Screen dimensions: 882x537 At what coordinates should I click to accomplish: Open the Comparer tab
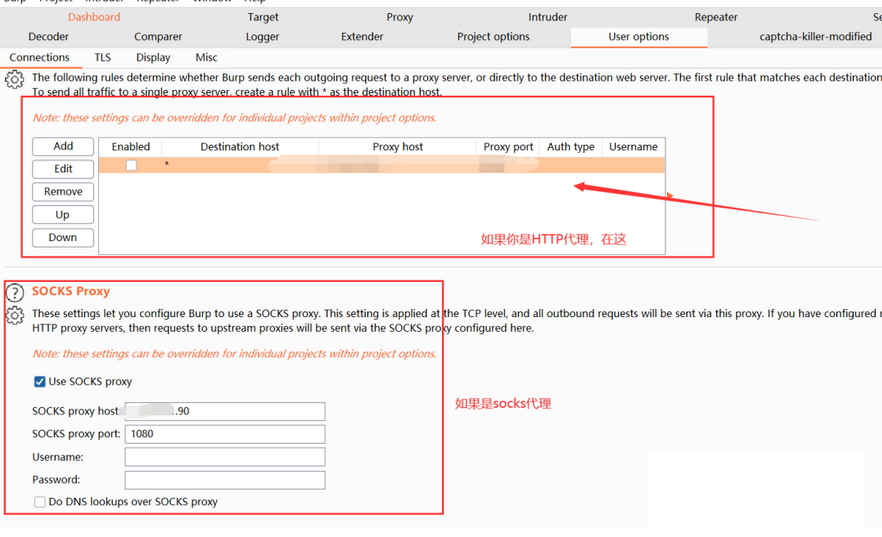click(158, 37)
